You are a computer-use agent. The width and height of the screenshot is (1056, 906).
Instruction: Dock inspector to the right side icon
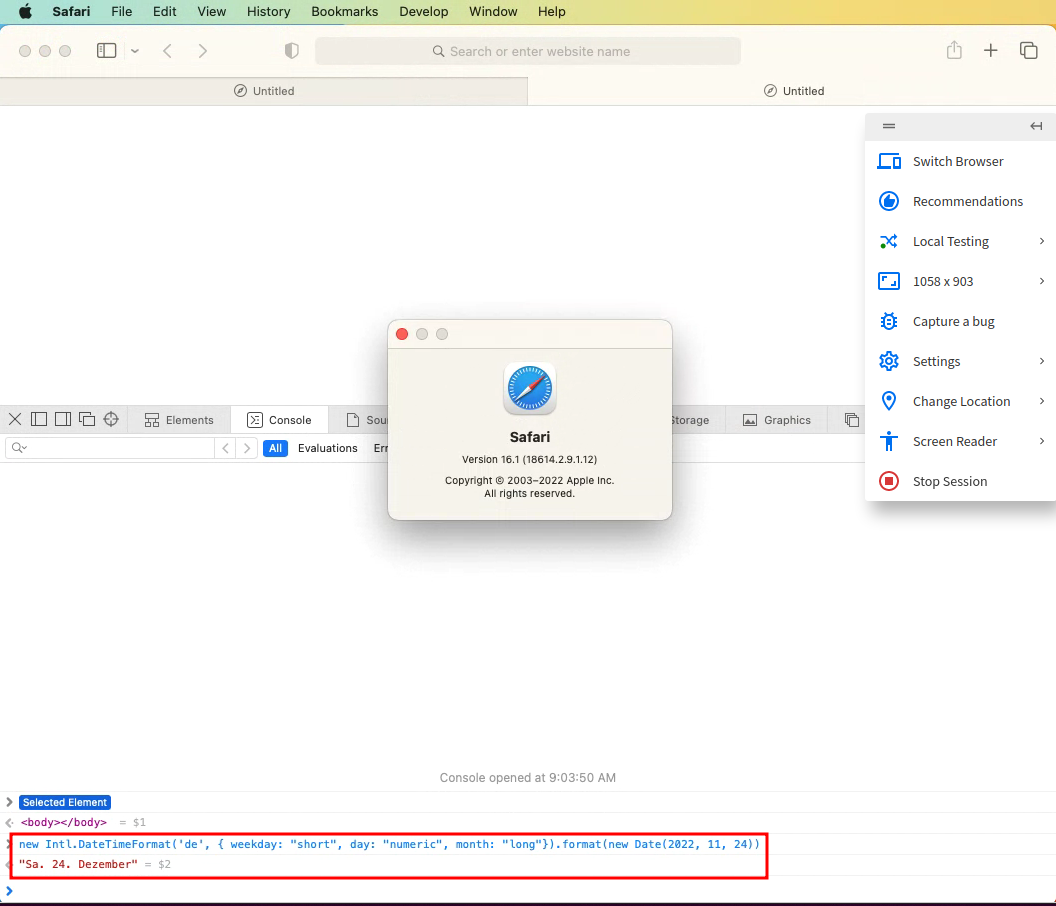point(63,419)
